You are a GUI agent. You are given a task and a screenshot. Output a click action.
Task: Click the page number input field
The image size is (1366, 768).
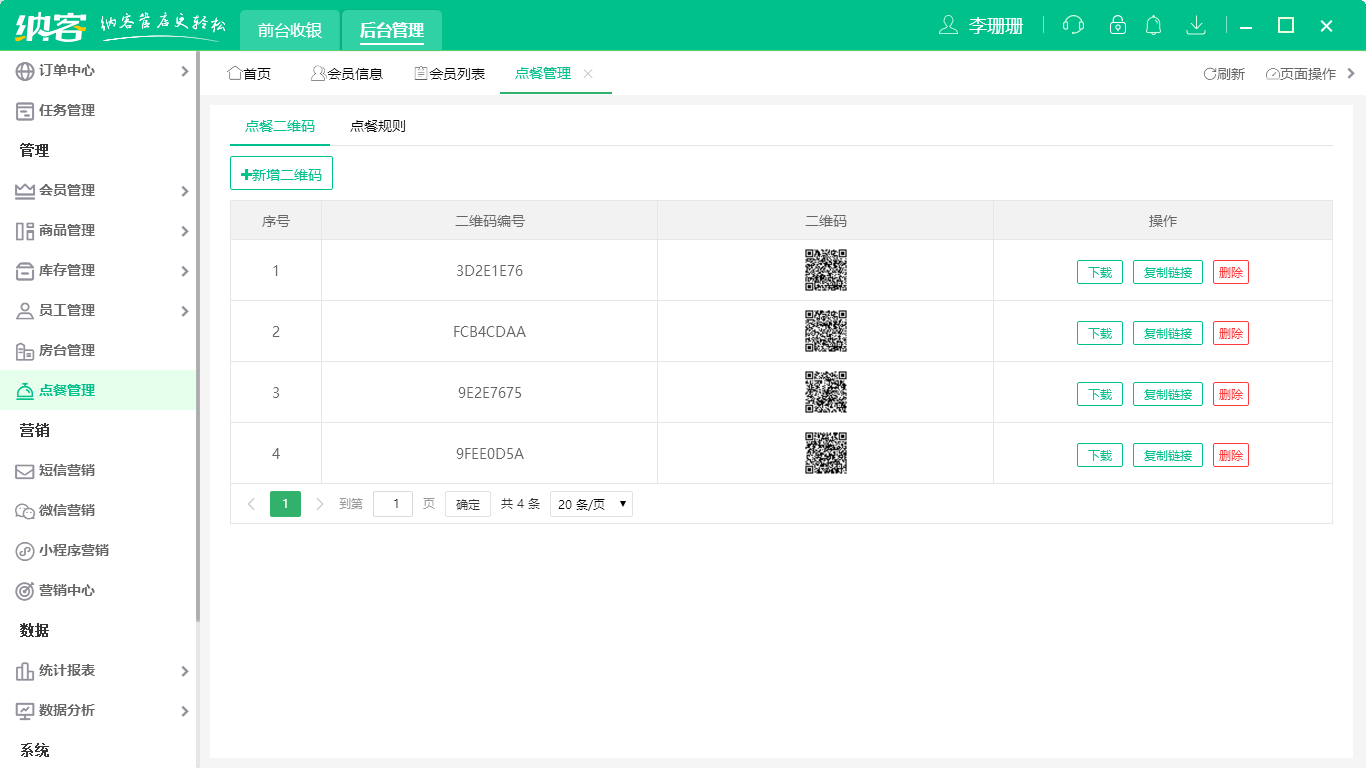tap(393, 504)
